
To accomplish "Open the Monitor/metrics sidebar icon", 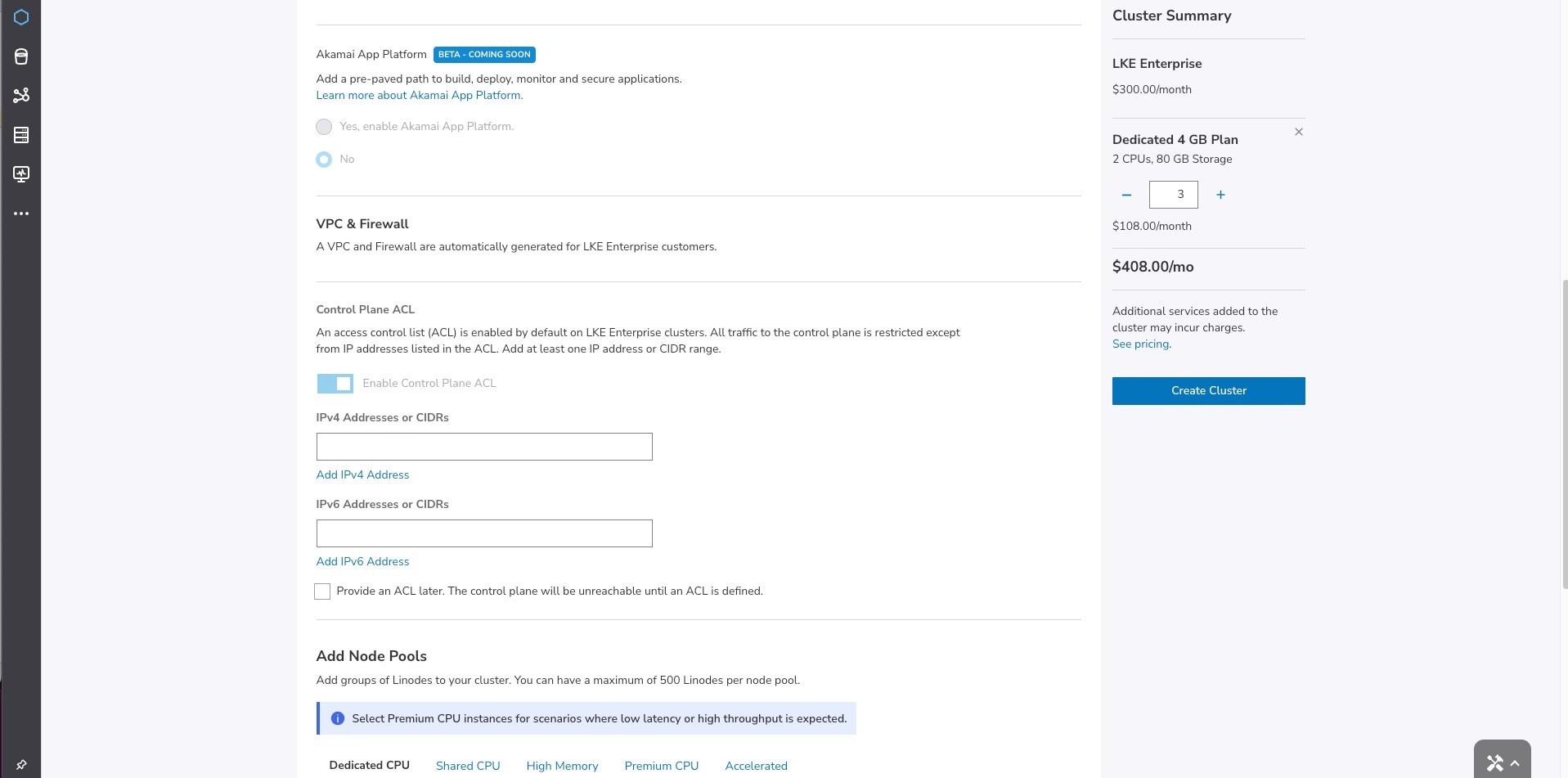I will tap(20, 174).
